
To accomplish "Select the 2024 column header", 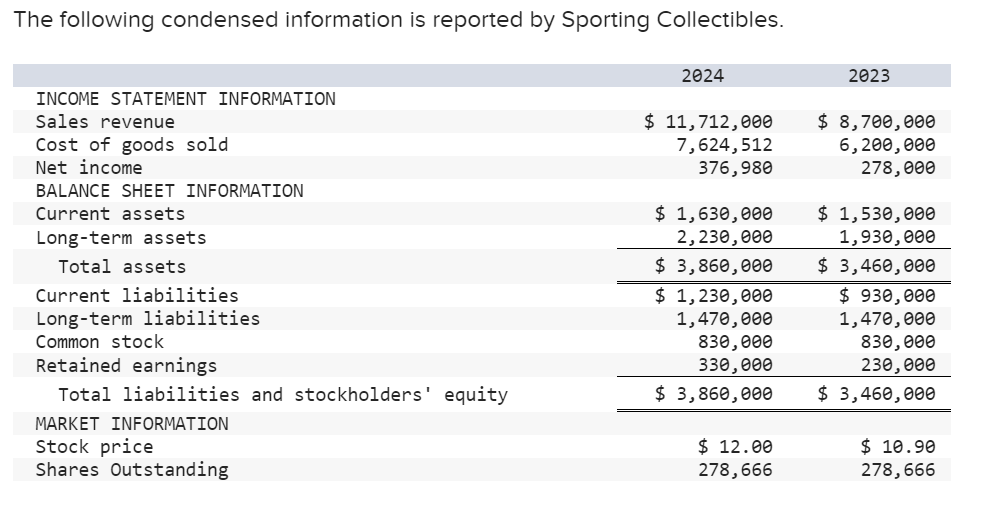I will 702,76.
